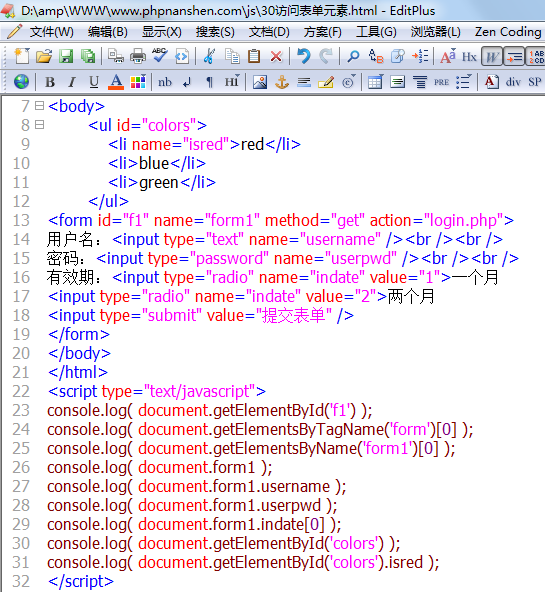This screenshot has height=592, width=545.
Task: Insert an anchor link
Action: [x=282, y=82]
